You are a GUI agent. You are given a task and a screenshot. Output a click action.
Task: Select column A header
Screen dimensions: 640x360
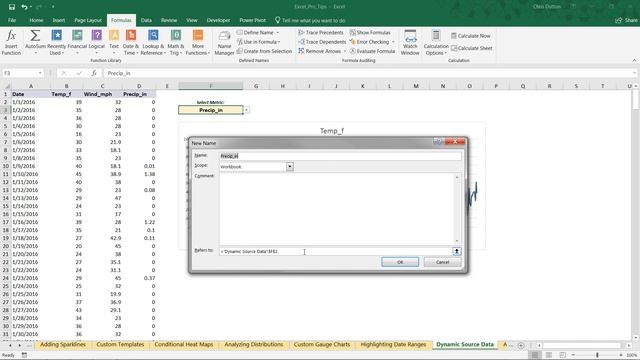[31, 86]
